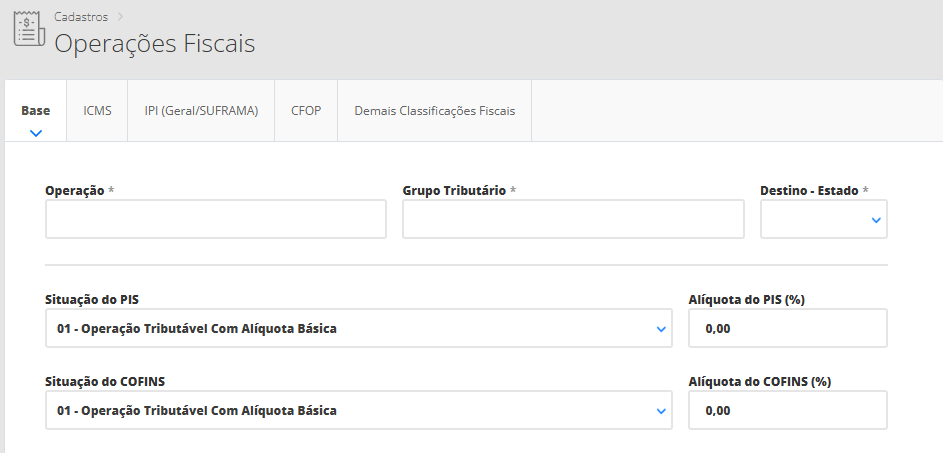Click the Destino - Estado field label
Viewport: 943px width, 453px height.
(809, 190)
